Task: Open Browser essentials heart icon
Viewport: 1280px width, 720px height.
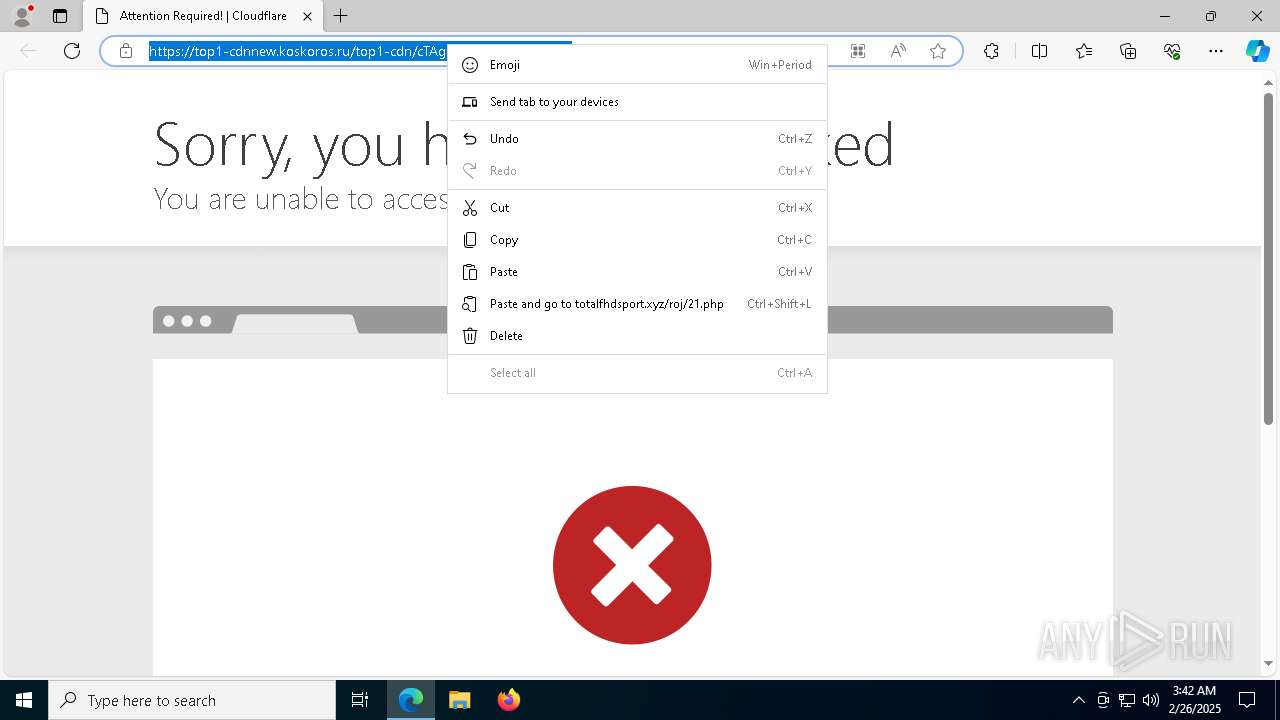Action: [1172, 51]
